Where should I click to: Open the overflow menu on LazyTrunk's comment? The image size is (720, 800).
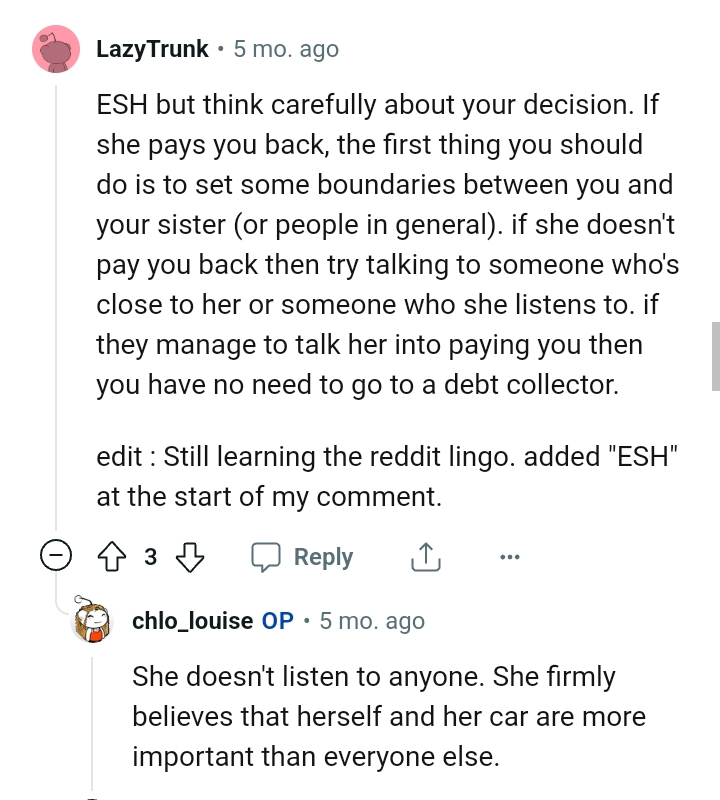coord(510,556)
